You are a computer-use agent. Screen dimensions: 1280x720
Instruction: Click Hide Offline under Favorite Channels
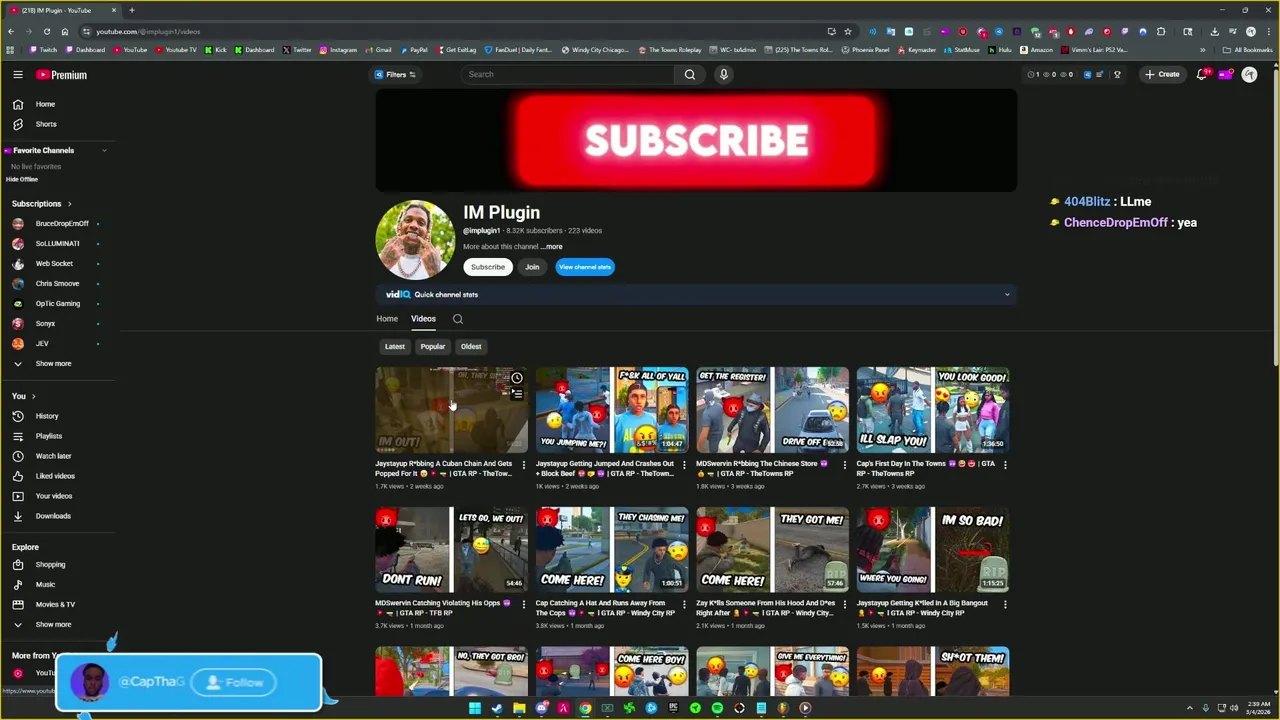[22, 179]
